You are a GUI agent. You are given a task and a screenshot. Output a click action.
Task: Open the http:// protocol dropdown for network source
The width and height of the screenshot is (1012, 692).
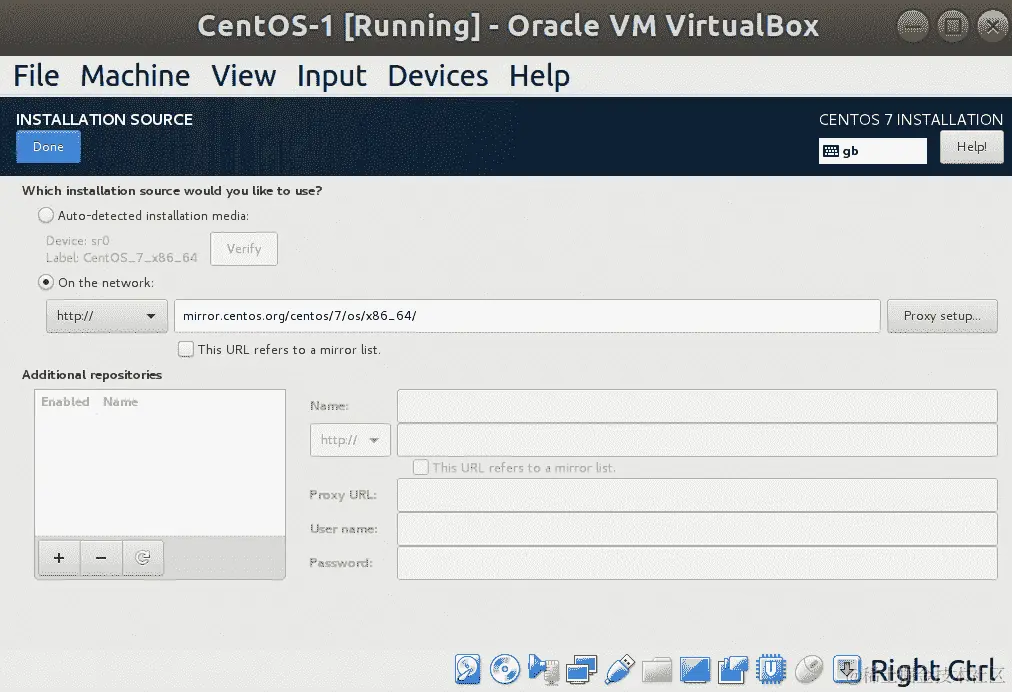[106, 316]
